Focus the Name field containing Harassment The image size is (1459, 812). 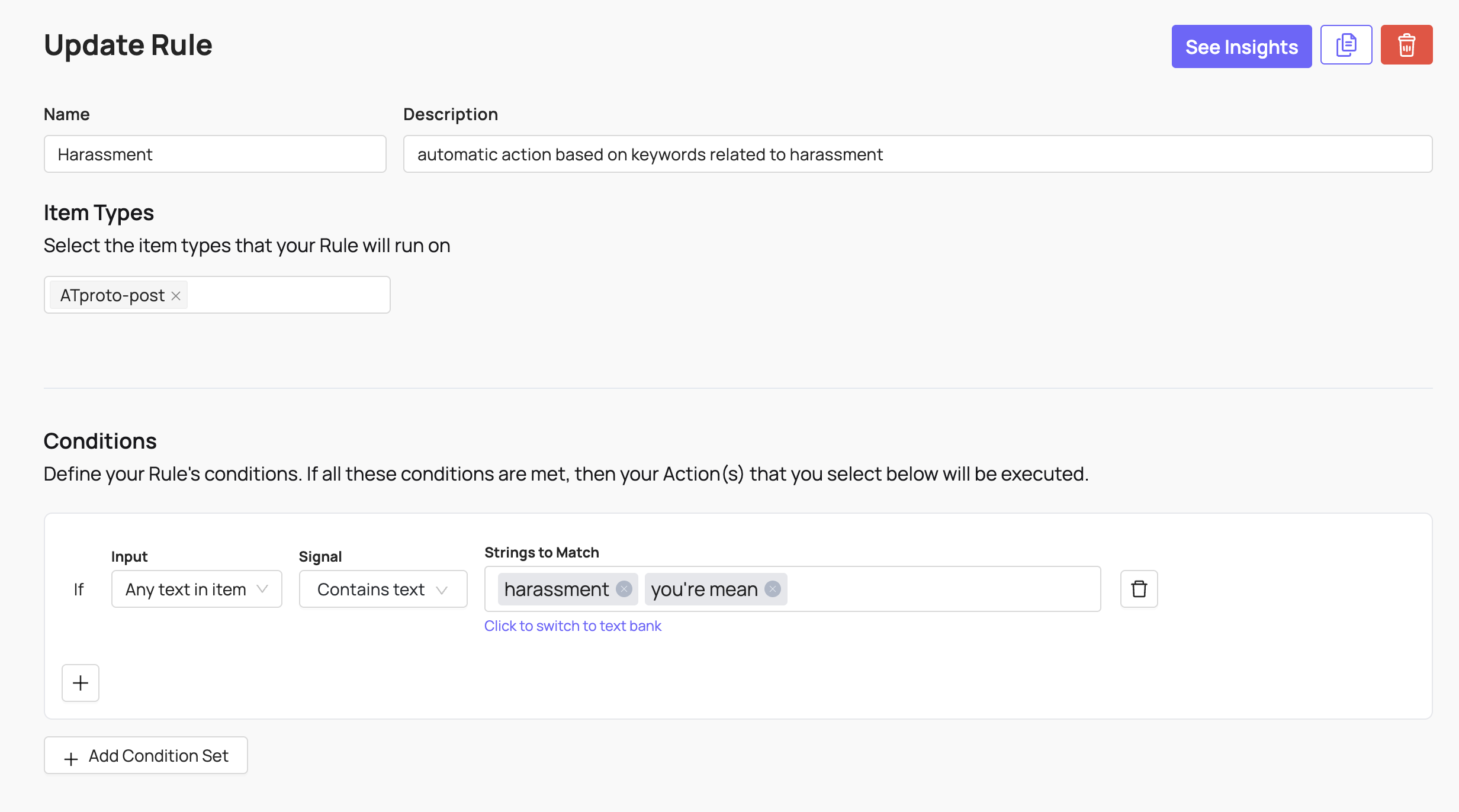(x=215, y=154)
